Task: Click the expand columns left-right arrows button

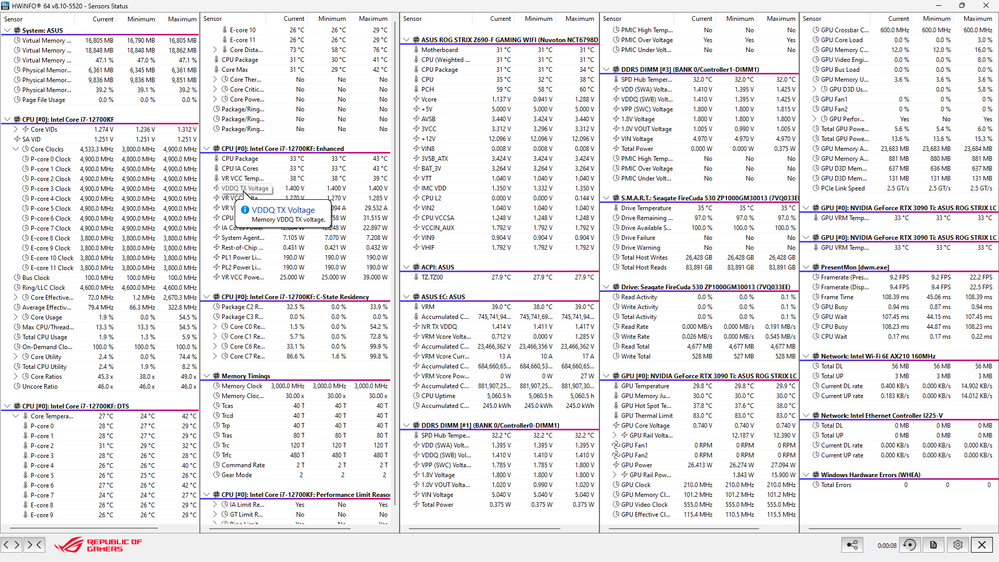Action: (x=11, y=545)
